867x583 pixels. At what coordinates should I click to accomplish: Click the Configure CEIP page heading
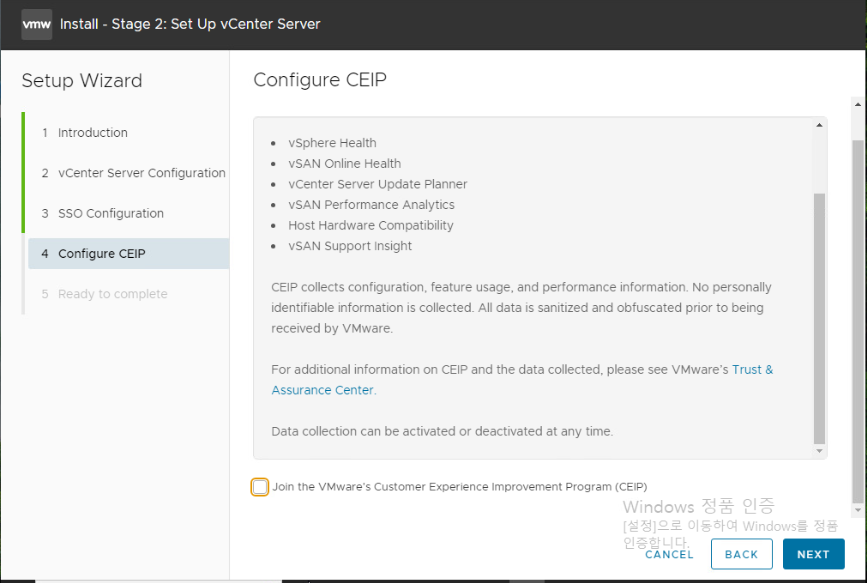click(x=320, y=80)
